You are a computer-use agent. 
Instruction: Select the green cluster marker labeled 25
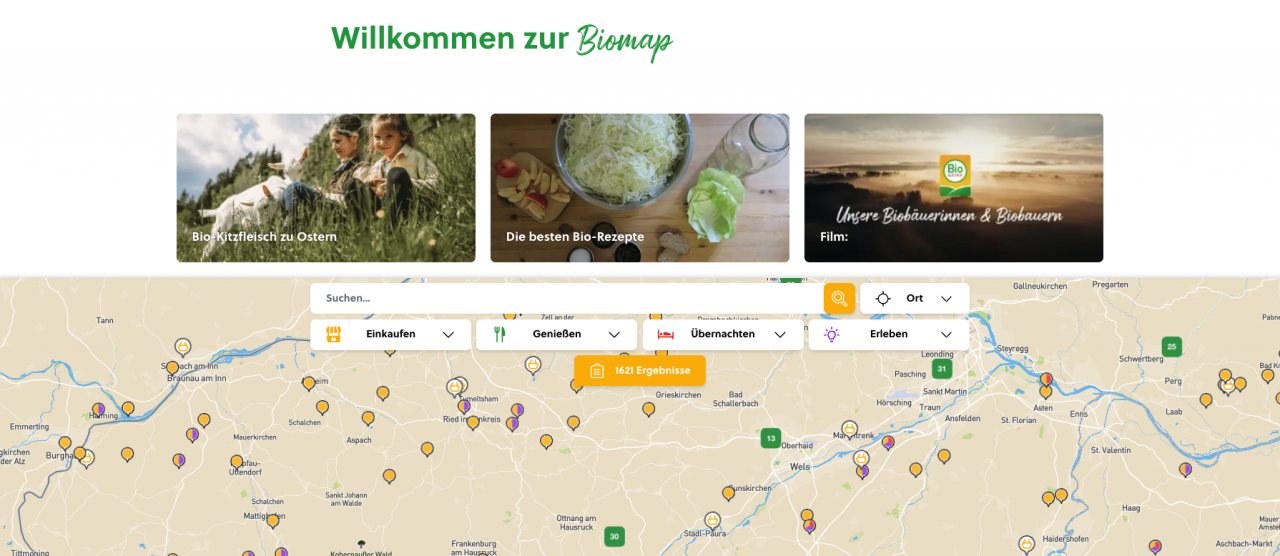pyautogui.click(x=1171, y=347)
